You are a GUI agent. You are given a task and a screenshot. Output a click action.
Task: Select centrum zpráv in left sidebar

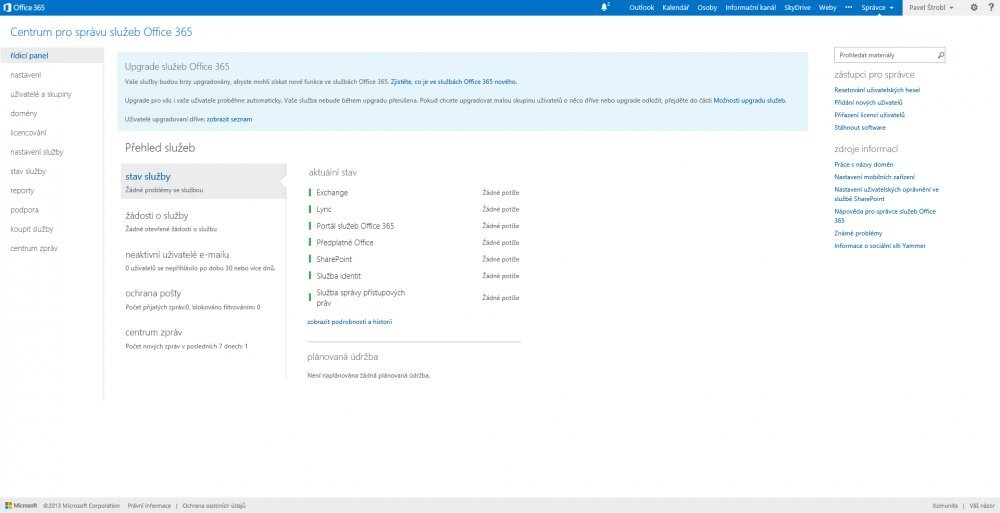34,248
